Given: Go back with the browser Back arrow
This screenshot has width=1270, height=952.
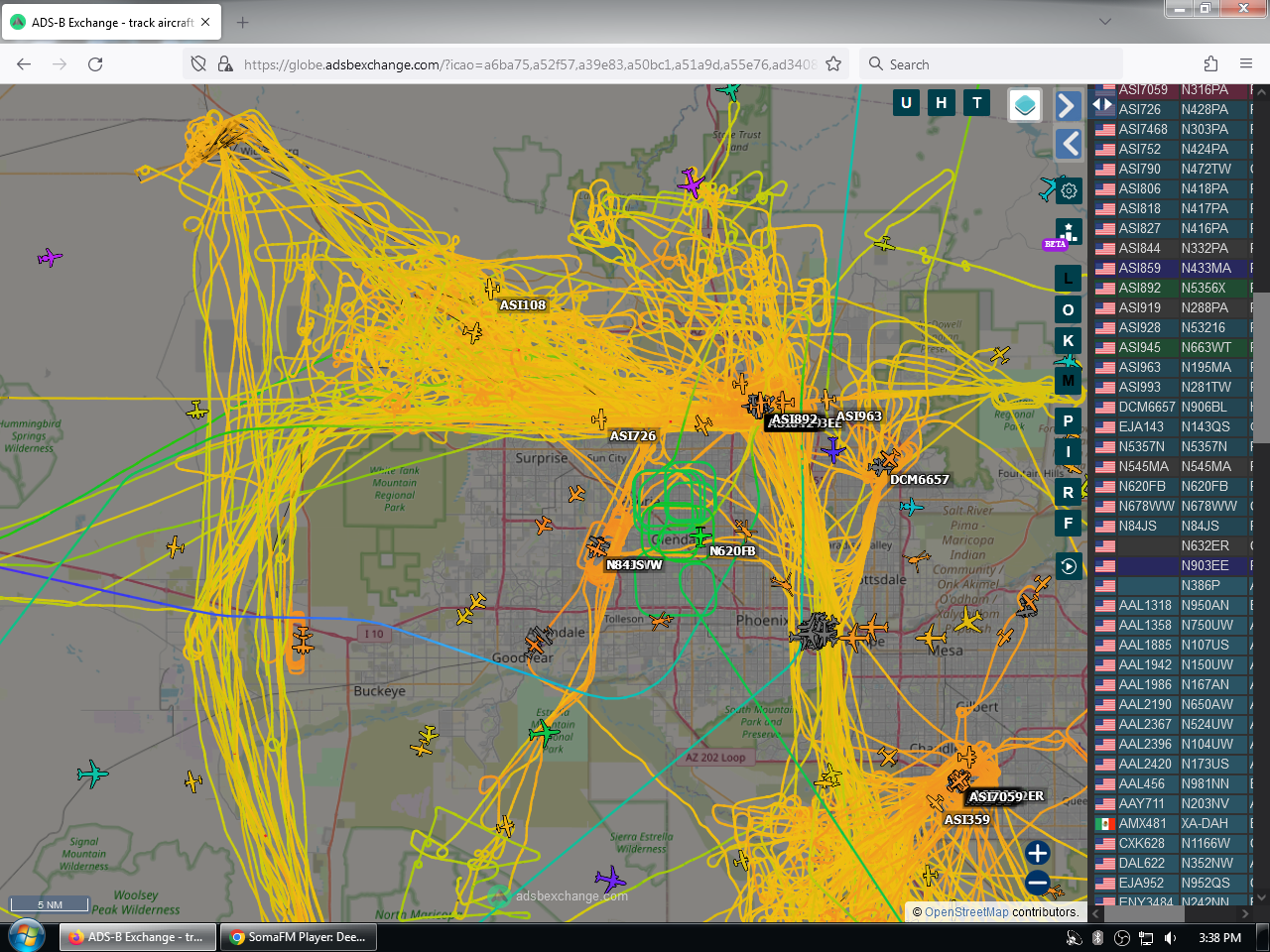Looking at the screenshot, I should click(x=24, y=63).
